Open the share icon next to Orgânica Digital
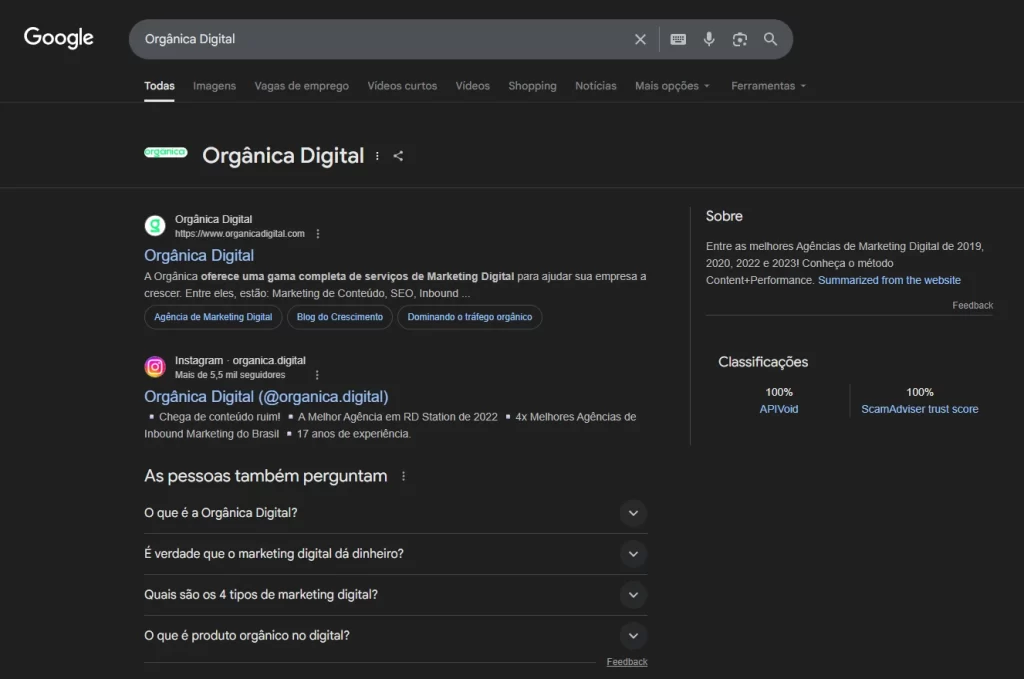This screenshot has width=1024, height=679. pyautogui.click(x=398, y=156)
